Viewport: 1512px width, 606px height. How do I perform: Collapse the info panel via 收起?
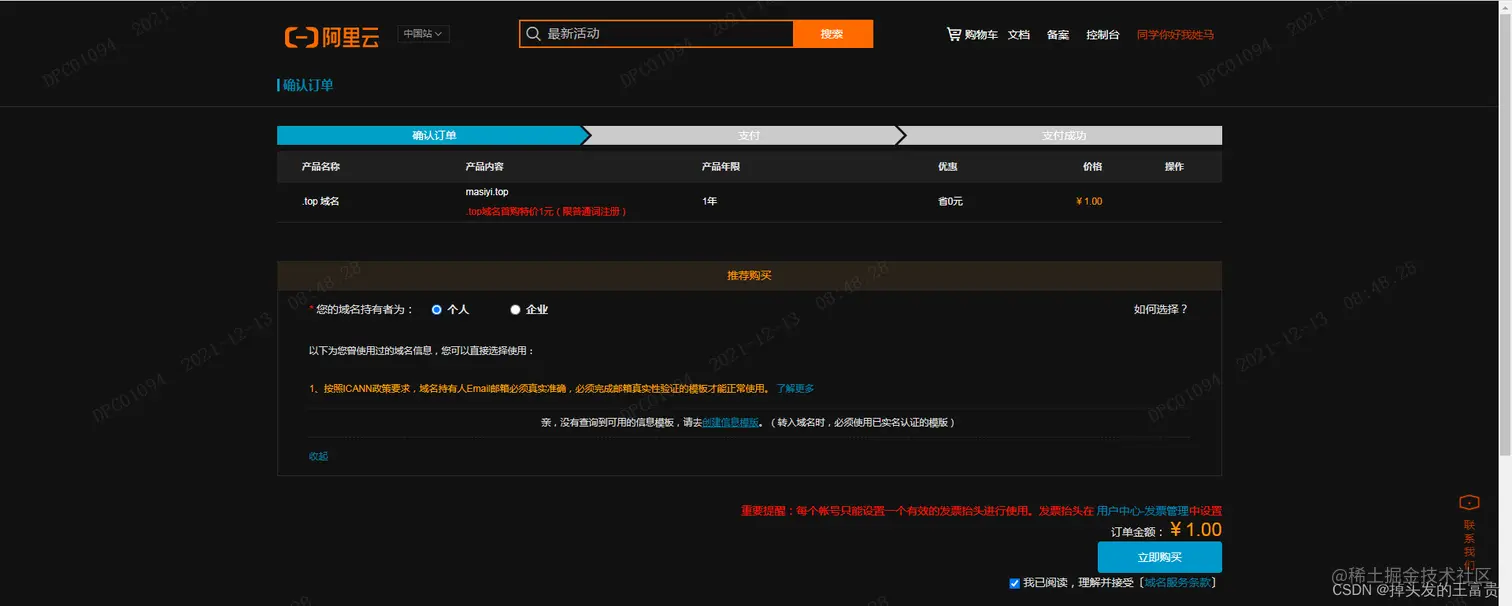318,455
